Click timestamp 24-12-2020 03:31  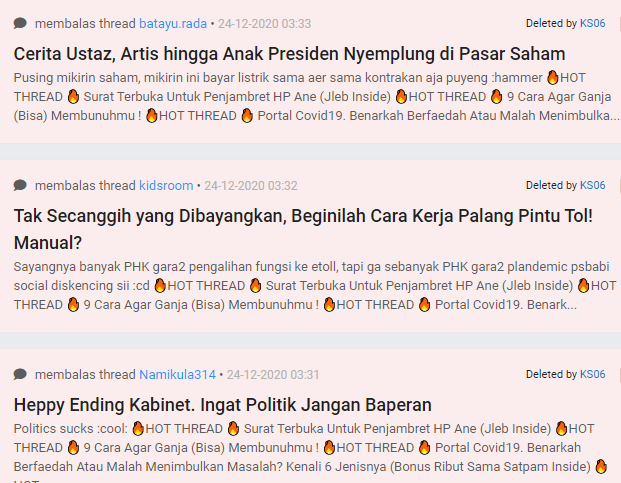[273, 375]
